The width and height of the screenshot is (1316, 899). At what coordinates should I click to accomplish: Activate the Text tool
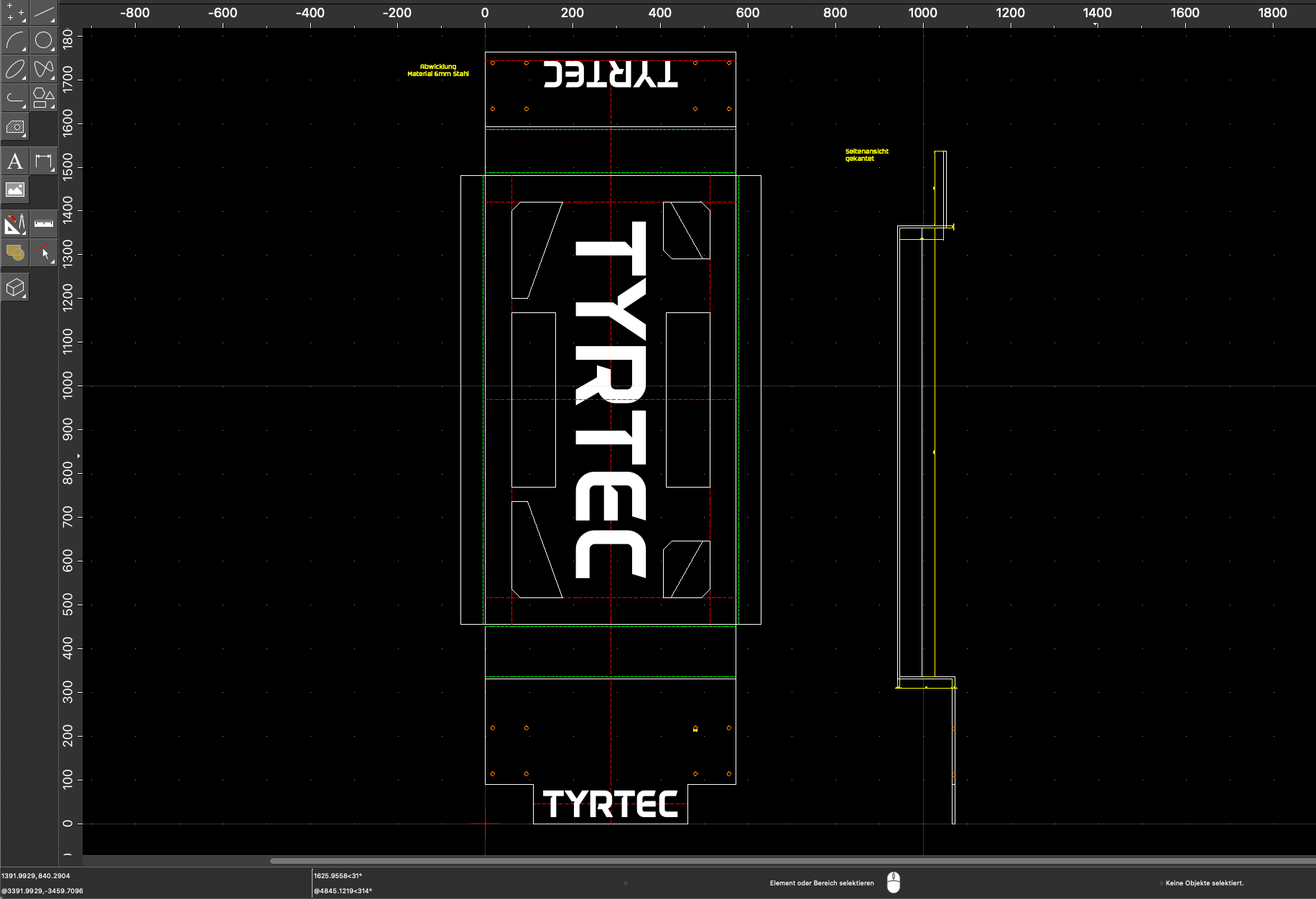point(14,161)
